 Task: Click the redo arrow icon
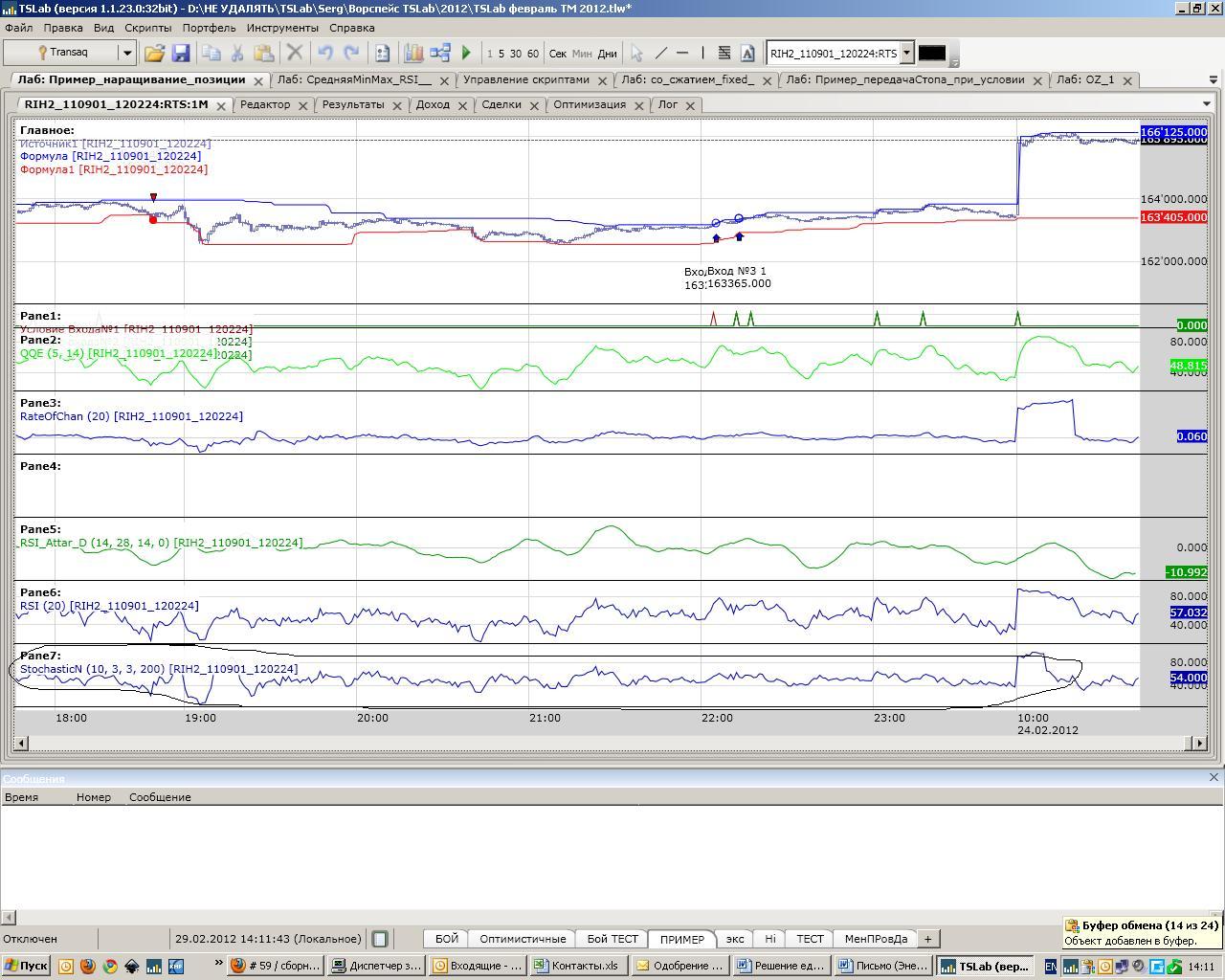351,53
